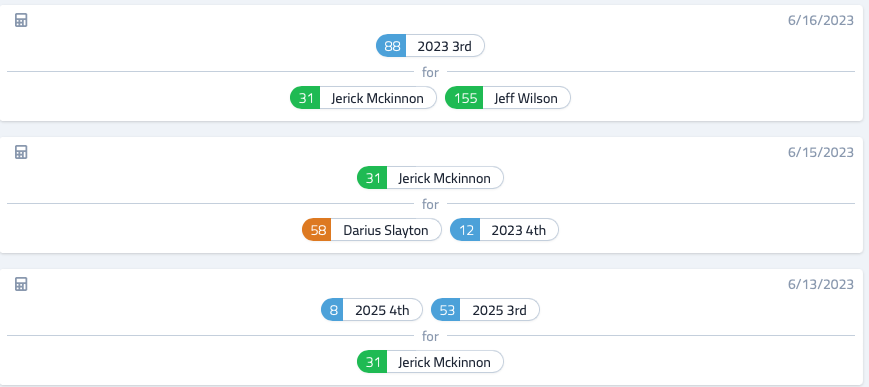Image resolution: width=869 pixels, height=387 pixels.
Task: Click the green 155 value badge
Action: (464, 98)
